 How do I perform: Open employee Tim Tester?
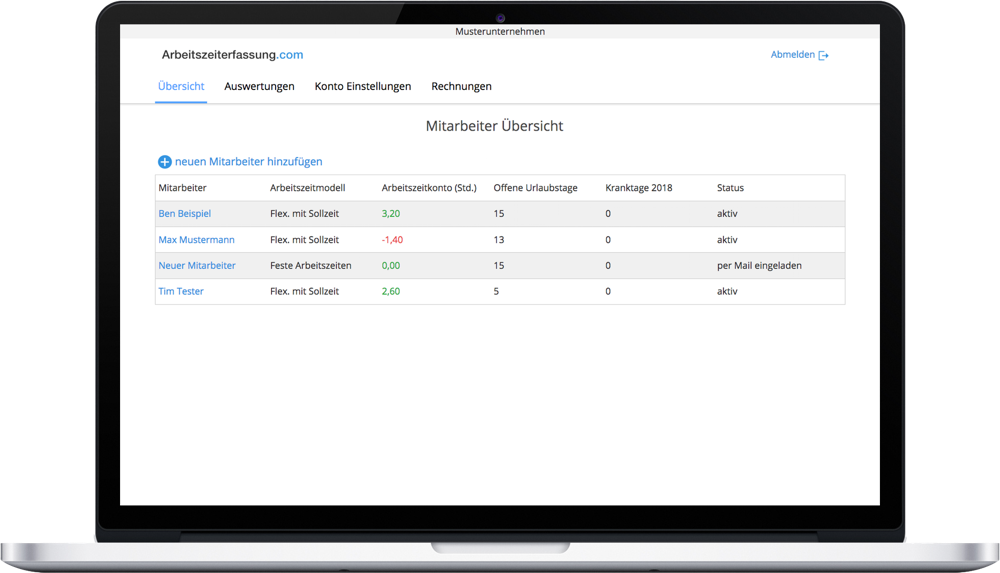tap(181, 291)
